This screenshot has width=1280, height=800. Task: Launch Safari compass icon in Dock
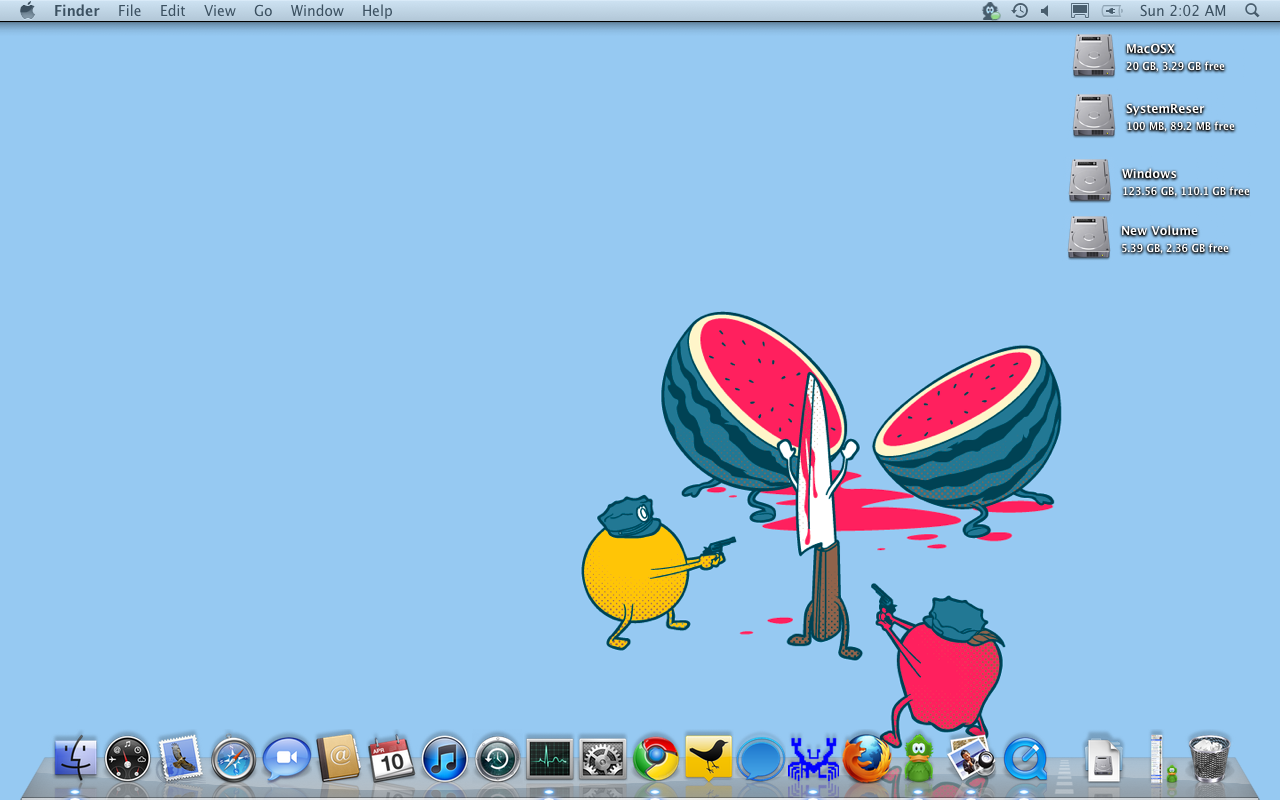pos(234,760)
